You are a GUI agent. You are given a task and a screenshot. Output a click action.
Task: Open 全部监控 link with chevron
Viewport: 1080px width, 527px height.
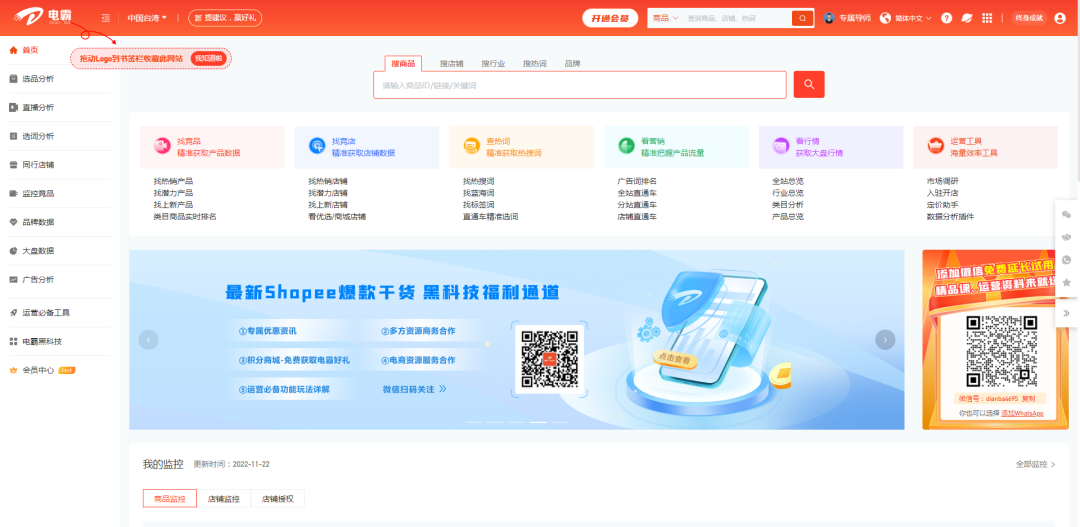coord(1035,464)
